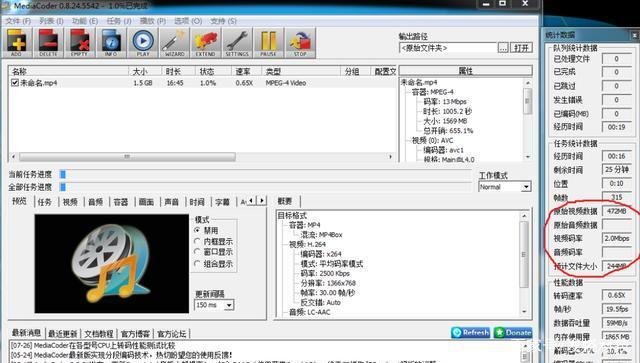
Task: Sort file list by 大小 column
Action: [x=145, y=71]
